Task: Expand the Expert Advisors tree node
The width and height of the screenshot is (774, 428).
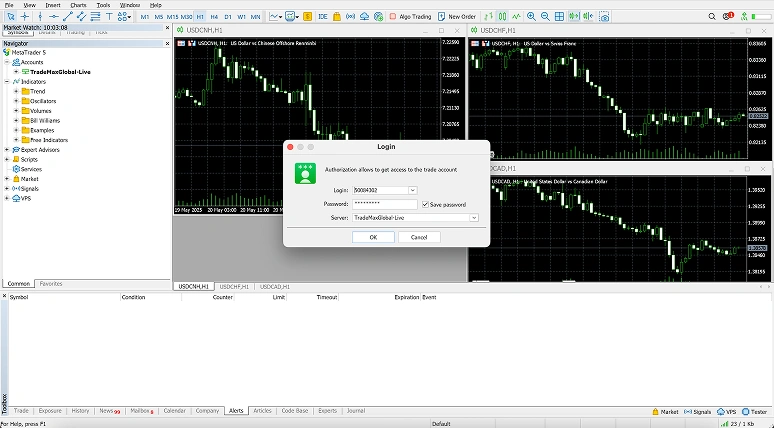Action: (x=7, y=150)
